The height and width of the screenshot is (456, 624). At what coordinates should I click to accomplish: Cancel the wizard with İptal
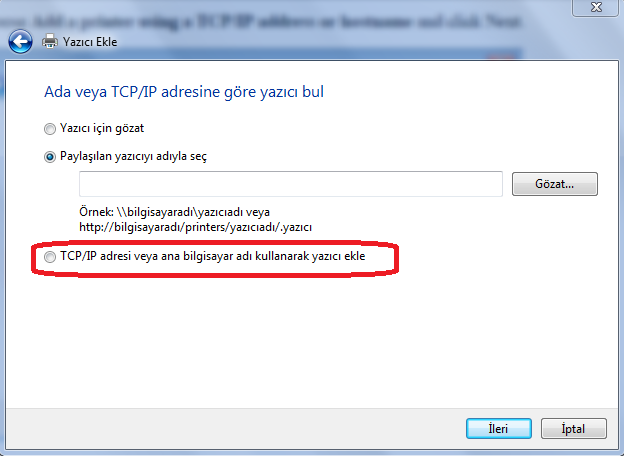pyautogui.click(x=573, y=429)
